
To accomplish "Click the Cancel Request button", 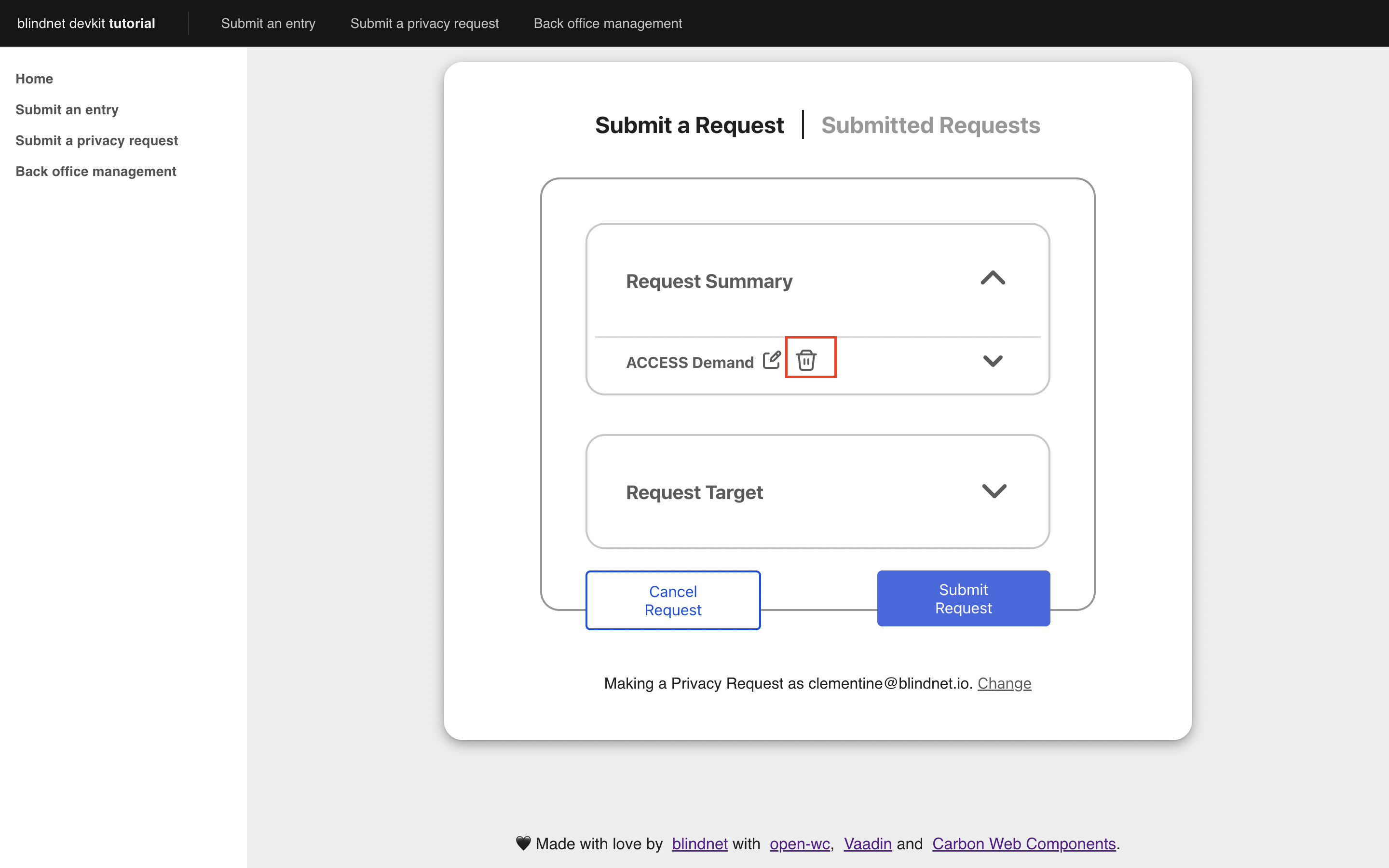I will point(673,600).
